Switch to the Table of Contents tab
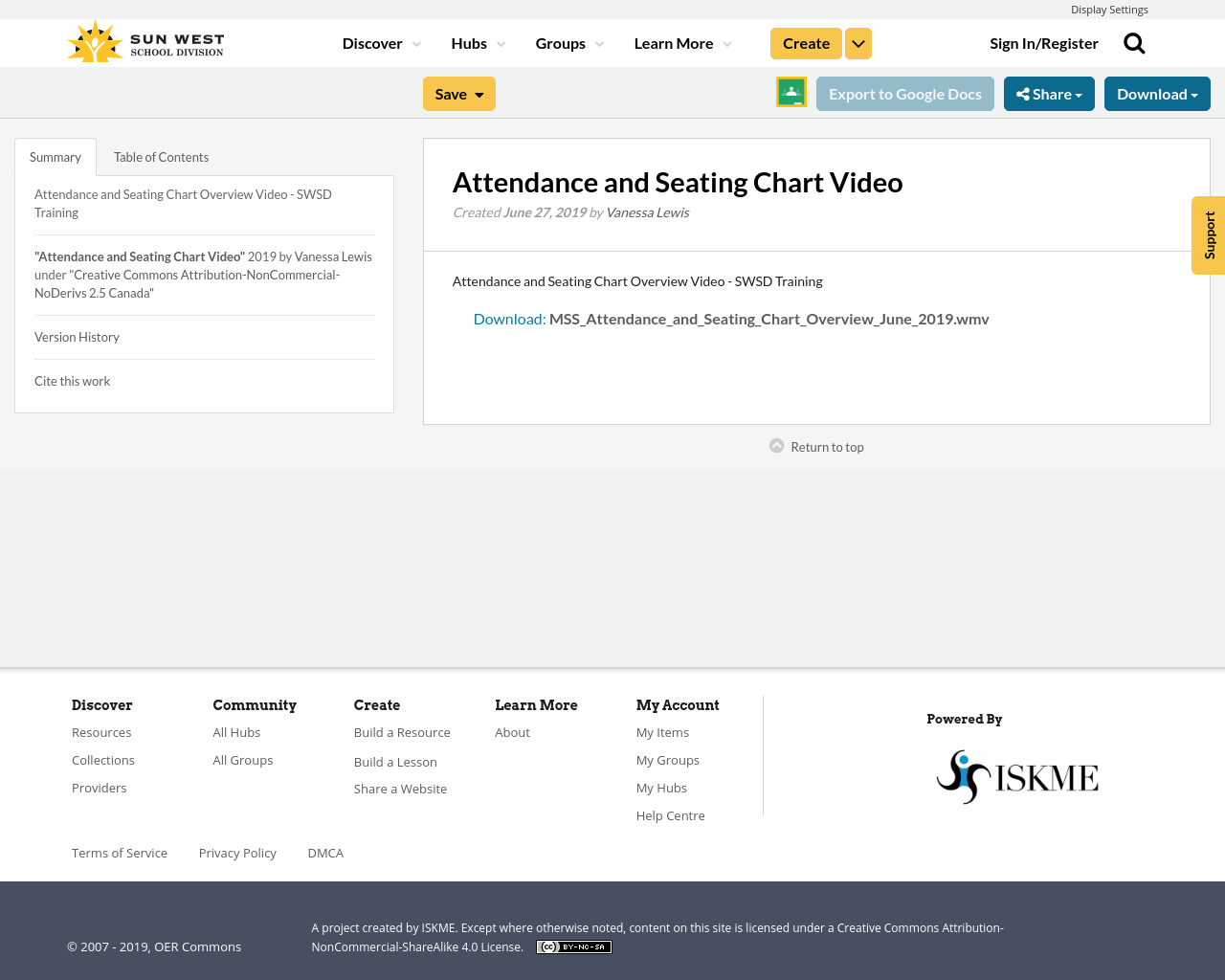1225x980 pixels. tap(161, 157)
